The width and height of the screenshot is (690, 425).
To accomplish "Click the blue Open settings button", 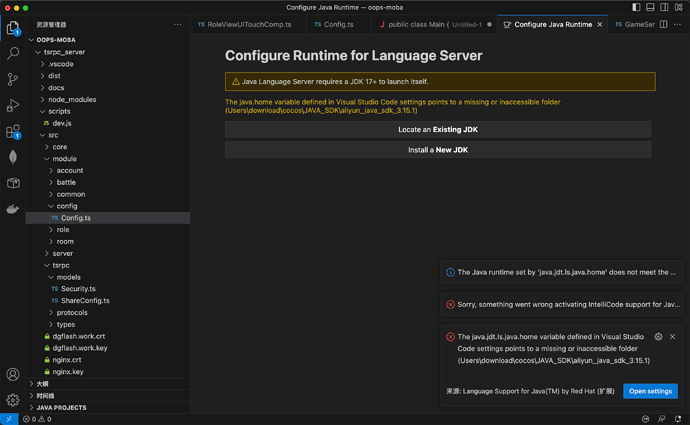I will click(650, 391).
